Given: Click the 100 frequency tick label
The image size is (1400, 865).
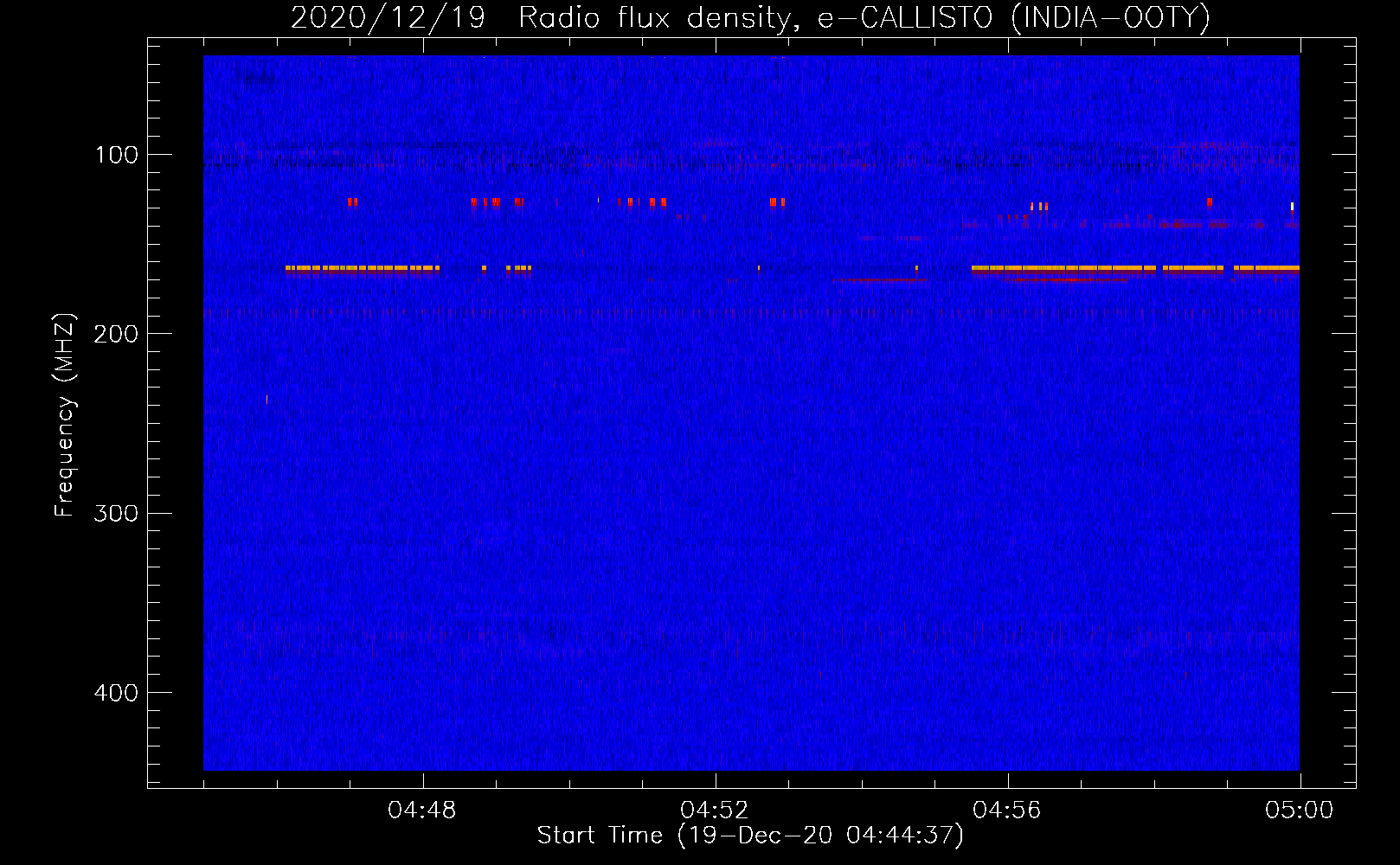Looking at the screenshot, I should tap(117, 155).
